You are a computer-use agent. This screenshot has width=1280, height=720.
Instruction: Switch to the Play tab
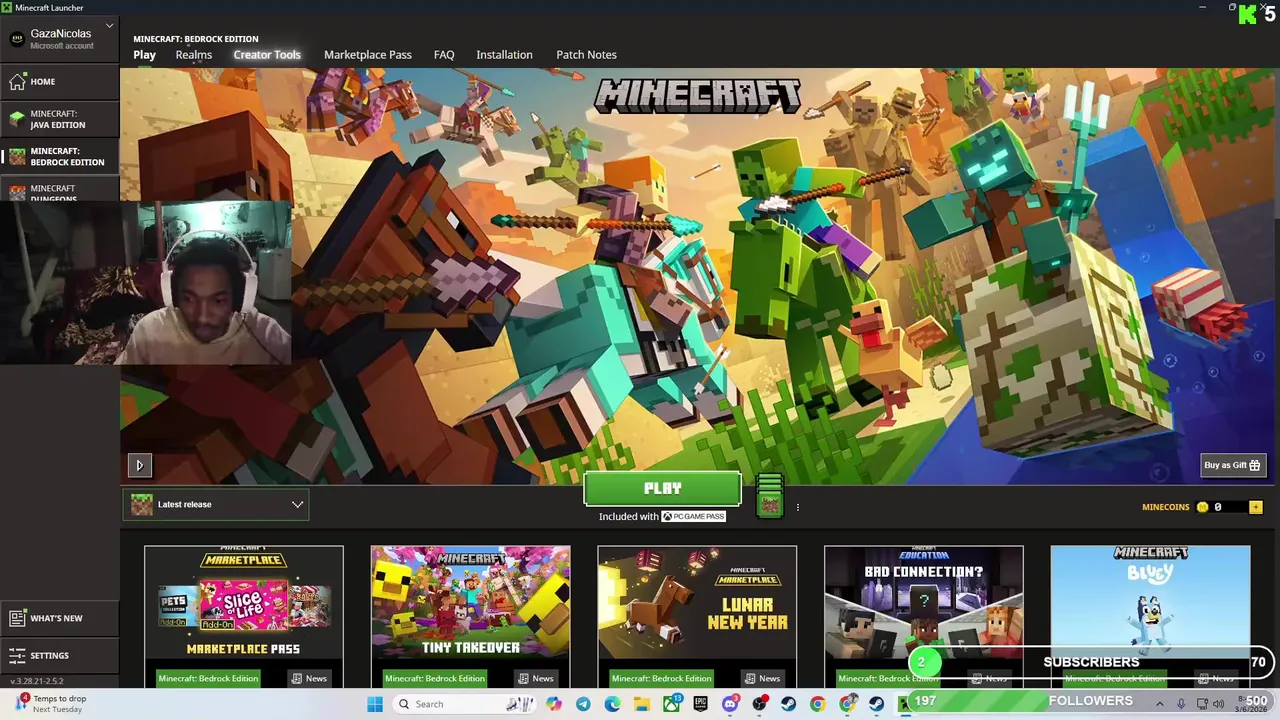coord(144,55)
